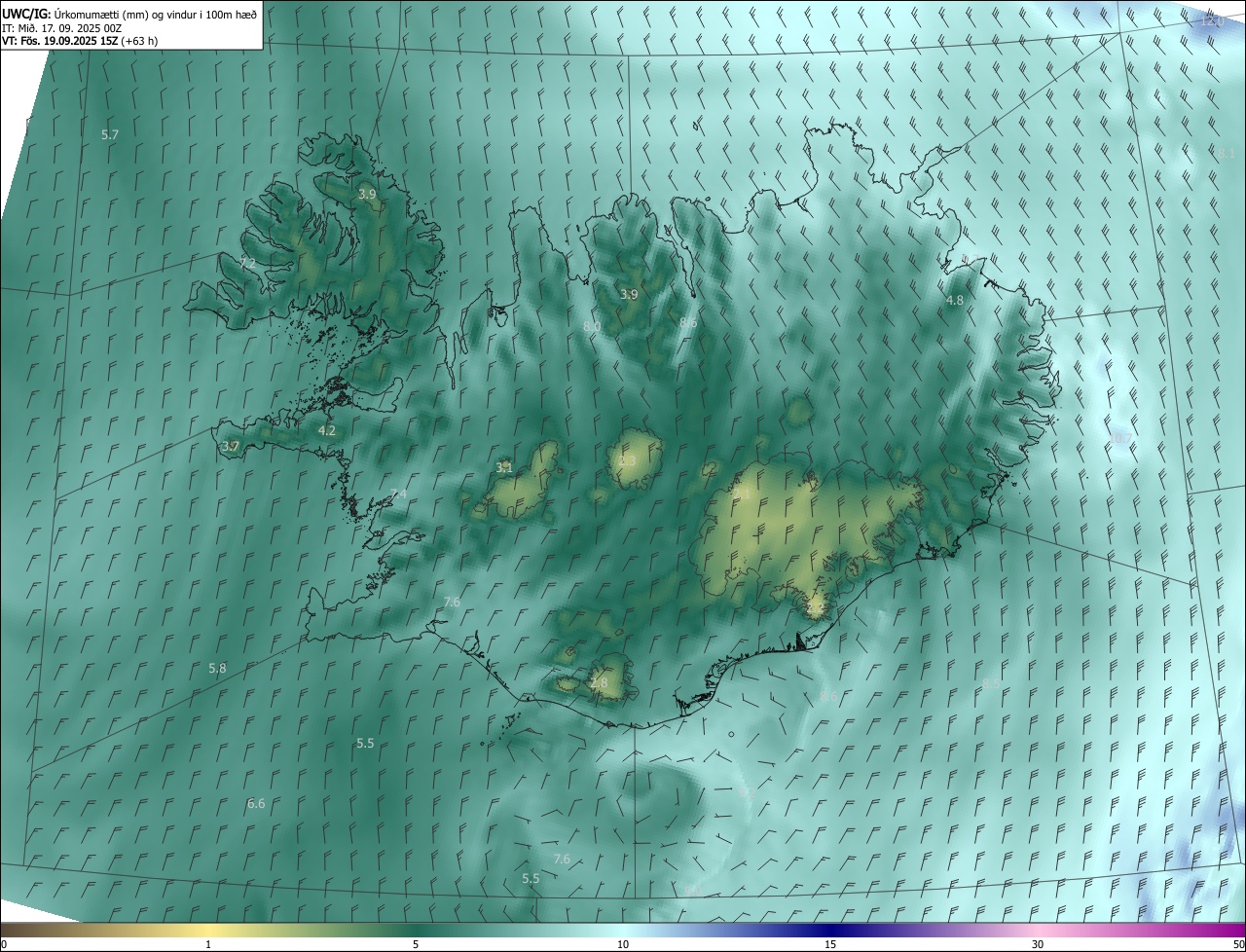Click the 8.0 value label on the map

tap(592, 326)
